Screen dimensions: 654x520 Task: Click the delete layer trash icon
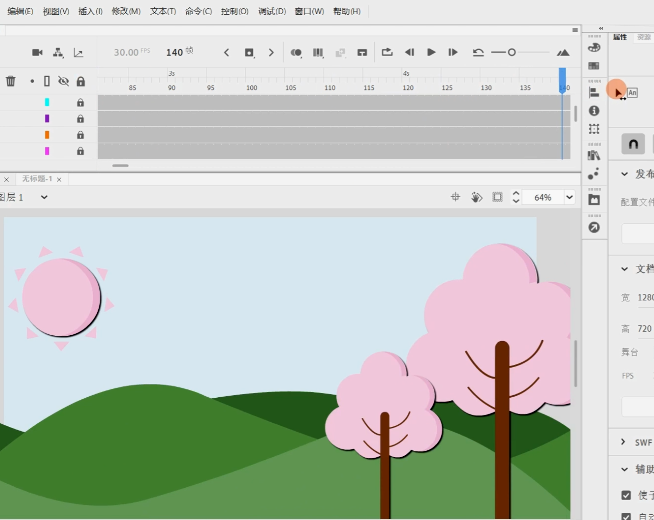11,81
